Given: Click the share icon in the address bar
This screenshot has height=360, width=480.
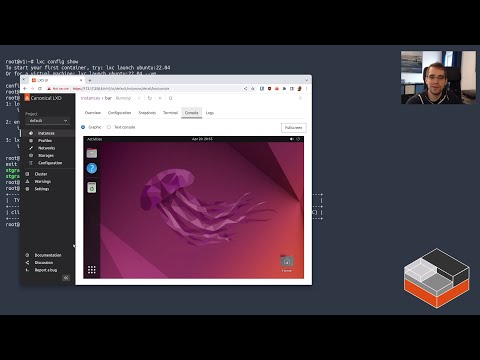Looking at the screenshot, I should [x=245, y=88].
